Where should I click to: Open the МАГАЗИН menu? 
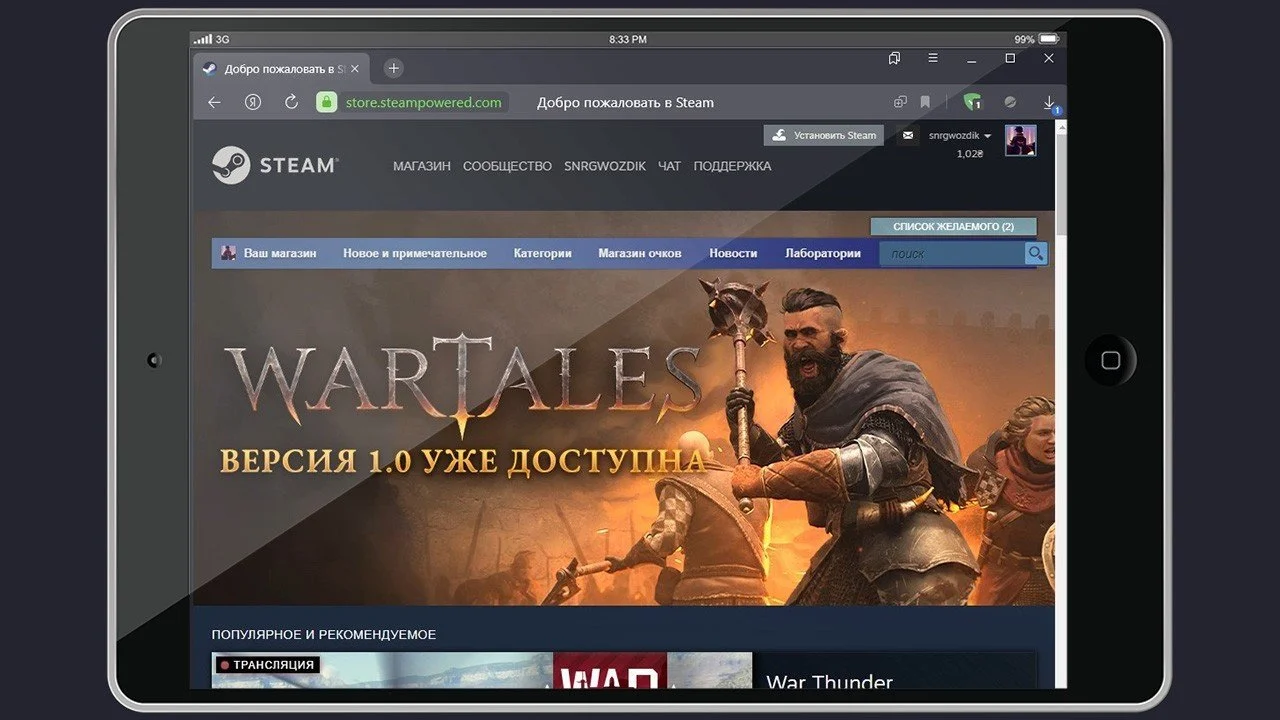pos(422,166)
